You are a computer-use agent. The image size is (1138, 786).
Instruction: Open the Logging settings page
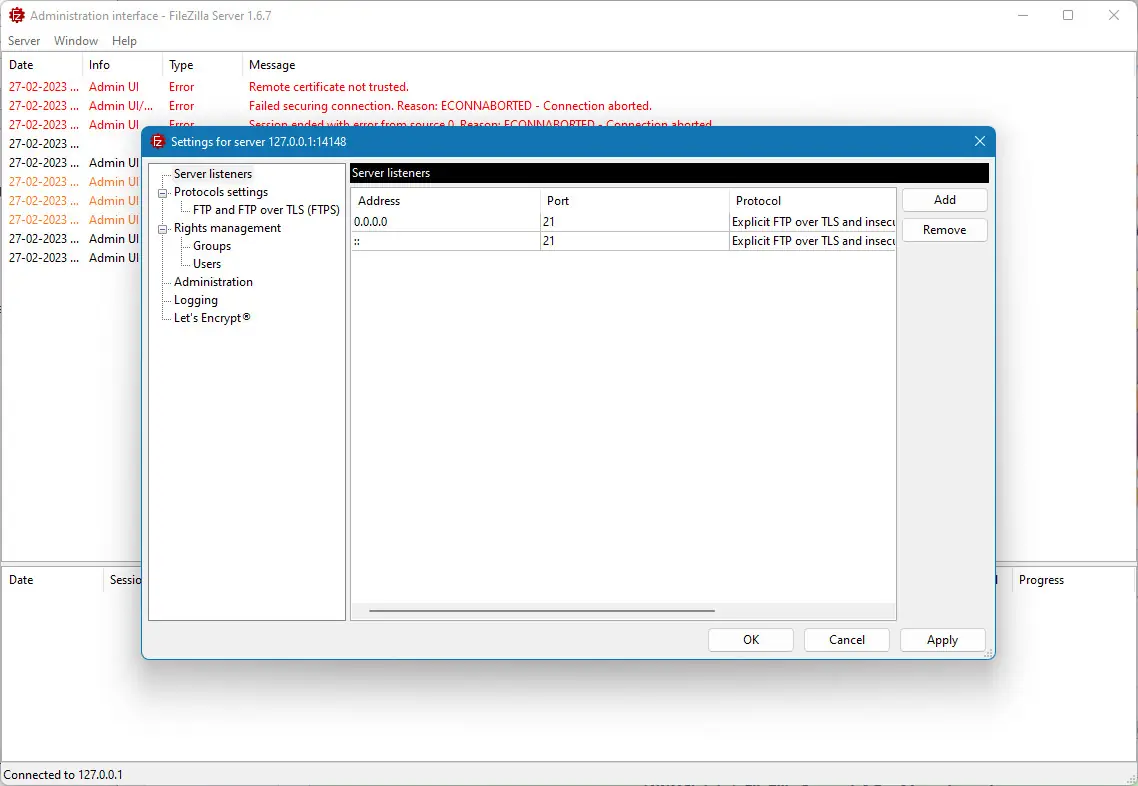point(195,300)
